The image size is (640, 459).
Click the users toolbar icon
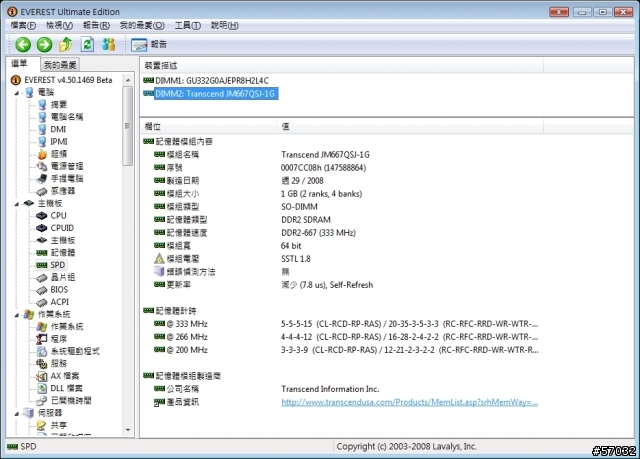point(109,44)
